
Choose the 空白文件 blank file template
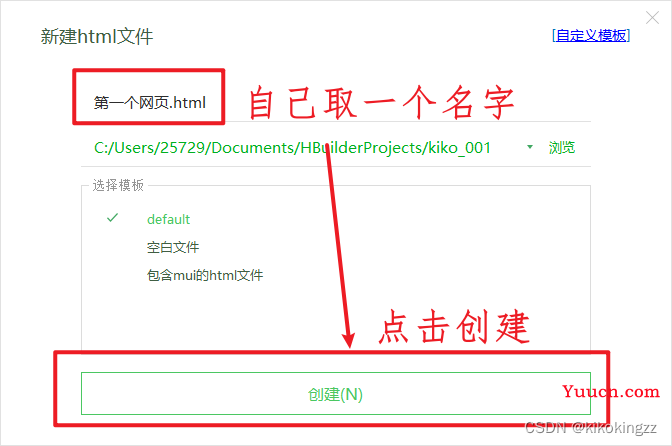coord(173,247)
